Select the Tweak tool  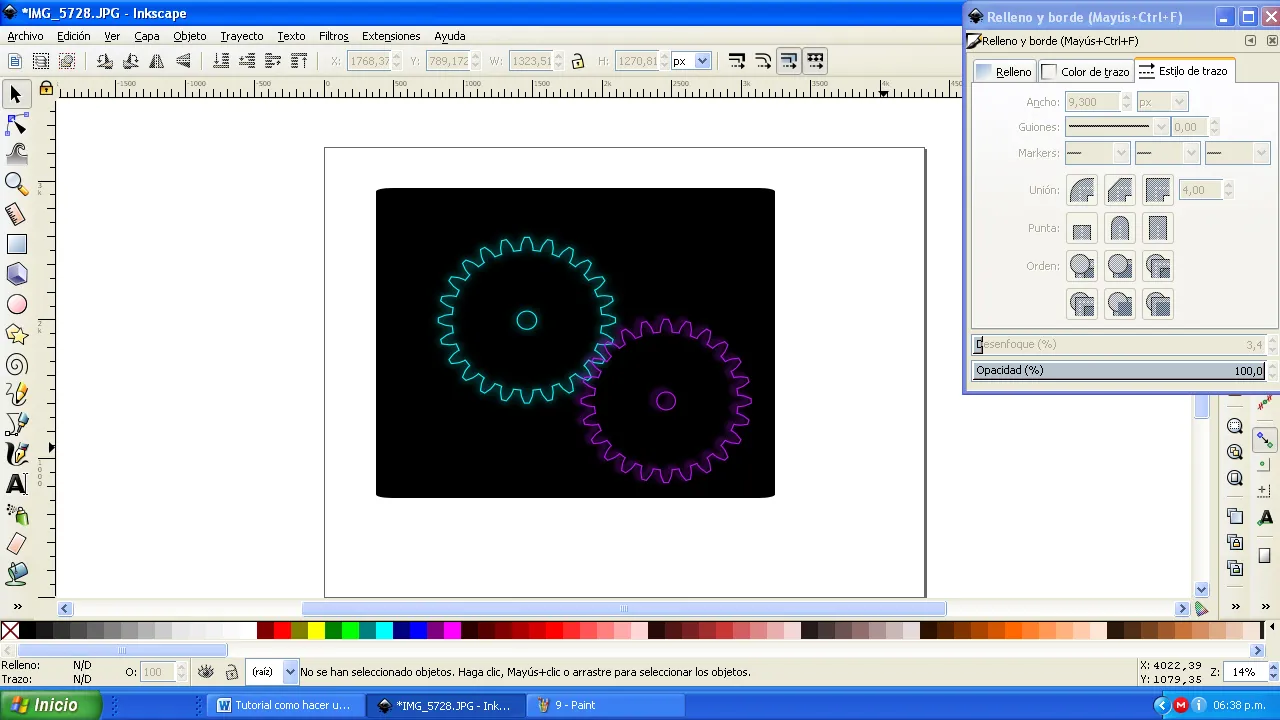click(x=16, y=154)
